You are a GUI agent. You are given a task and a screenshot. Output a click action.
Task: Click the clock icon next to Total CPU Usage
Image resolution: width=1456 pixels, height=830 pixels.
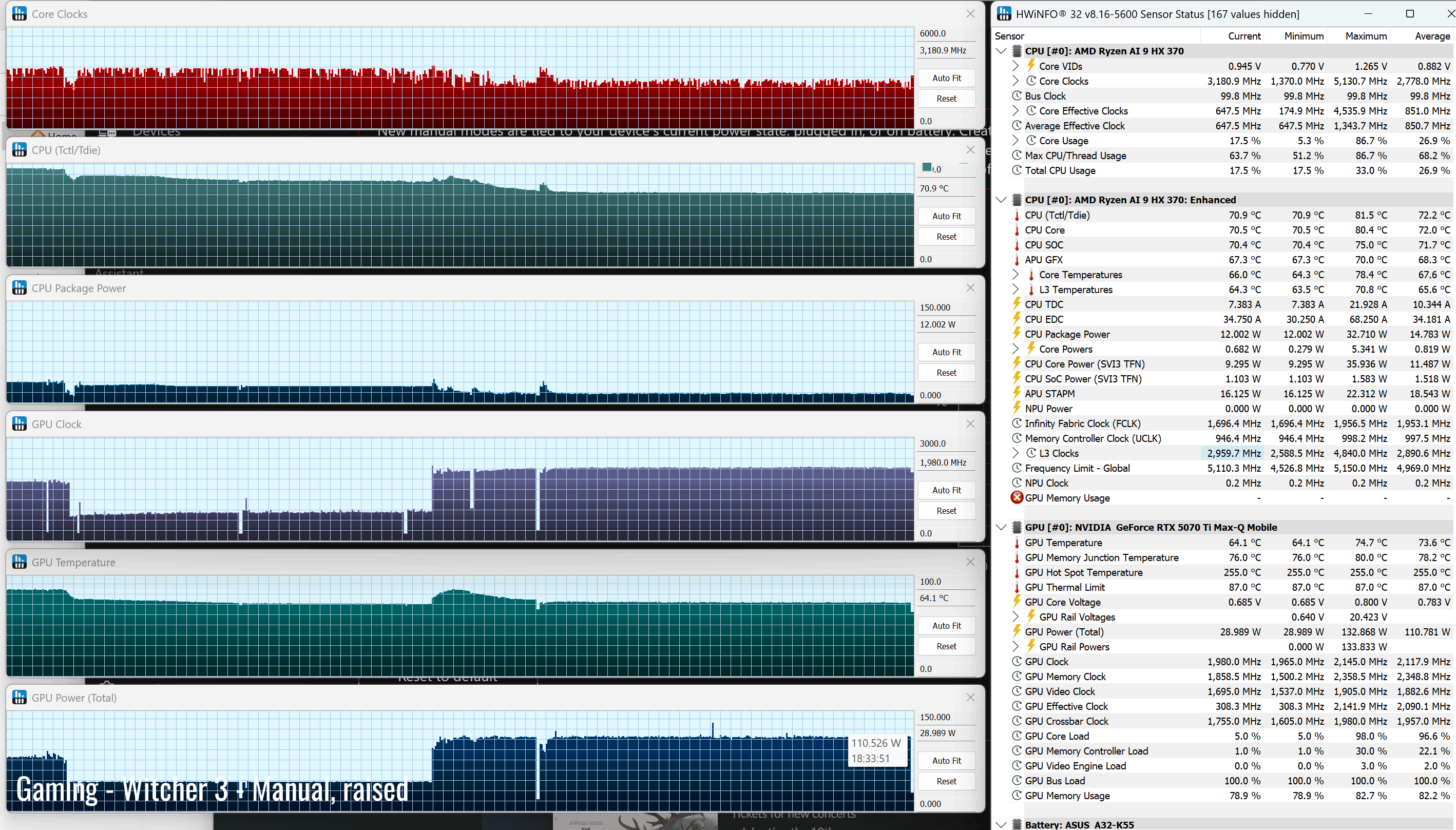(x=1017, y=170)
